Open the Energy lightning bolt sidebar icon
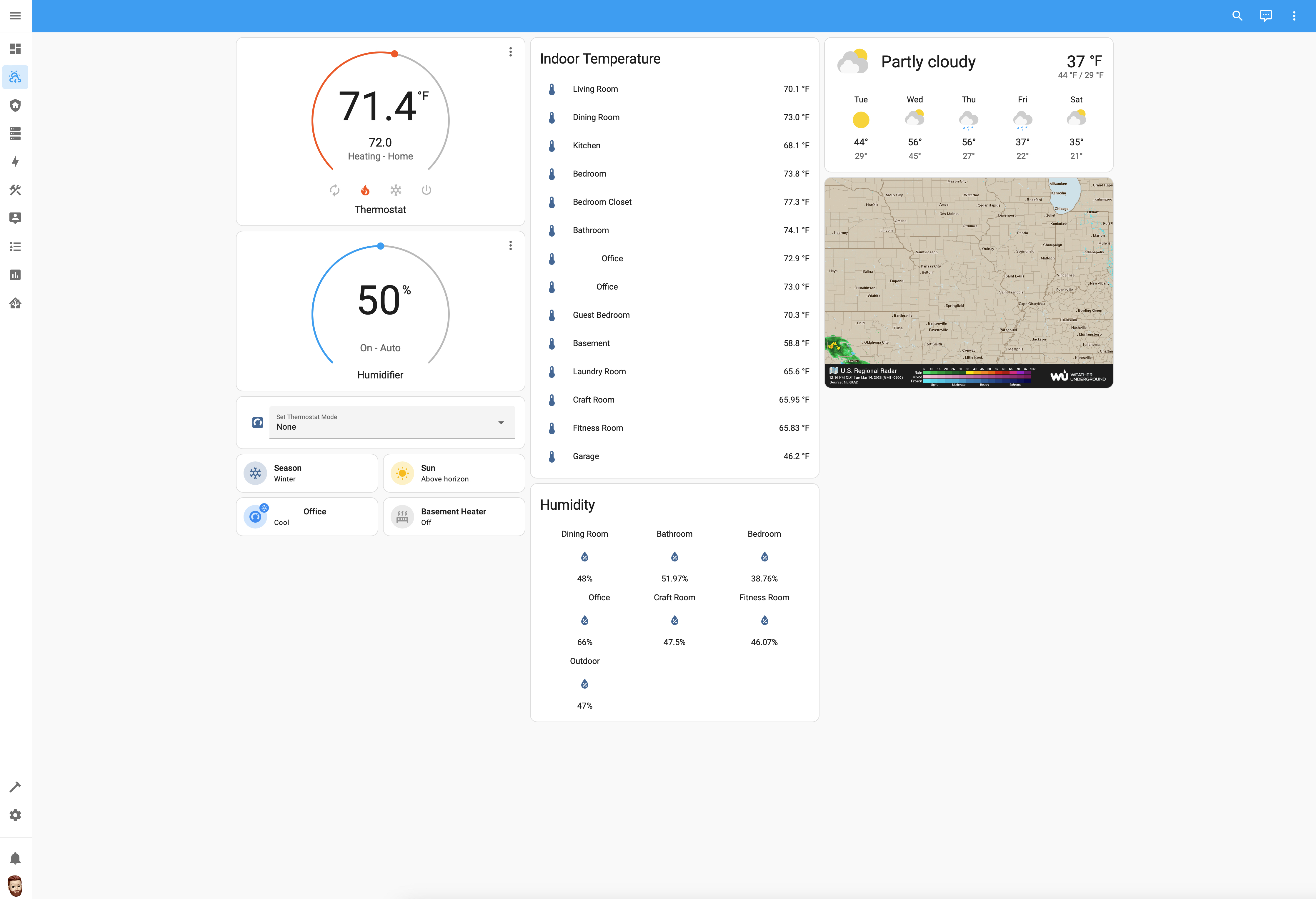 point(15,162)
